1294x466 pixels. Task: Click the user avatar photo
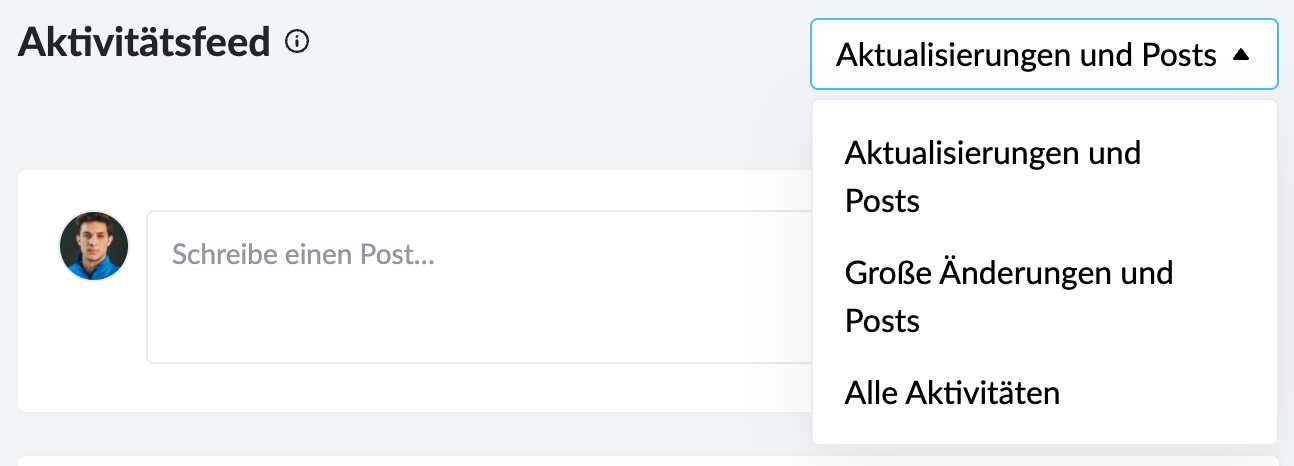(x=94, y=246)
